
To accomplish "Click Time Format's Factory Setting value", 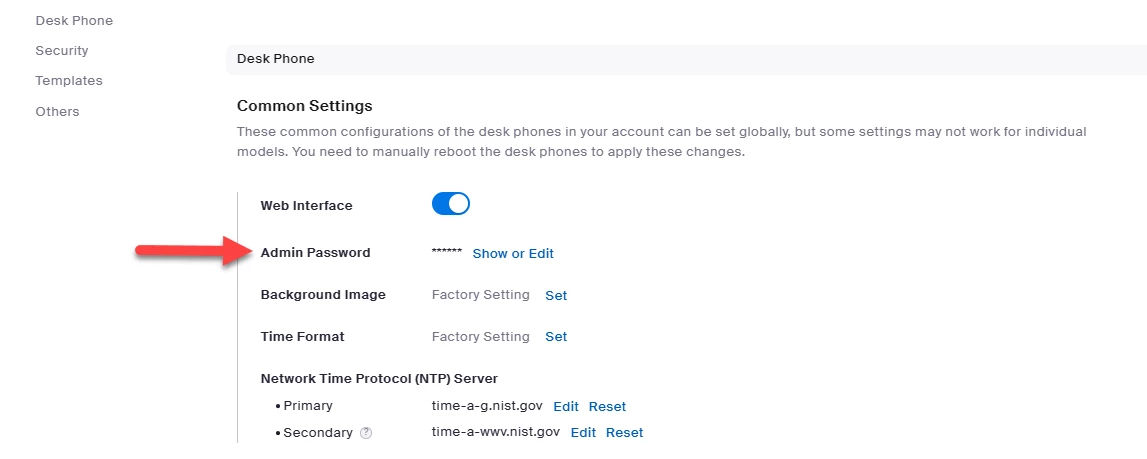I will tap(480, 337).
